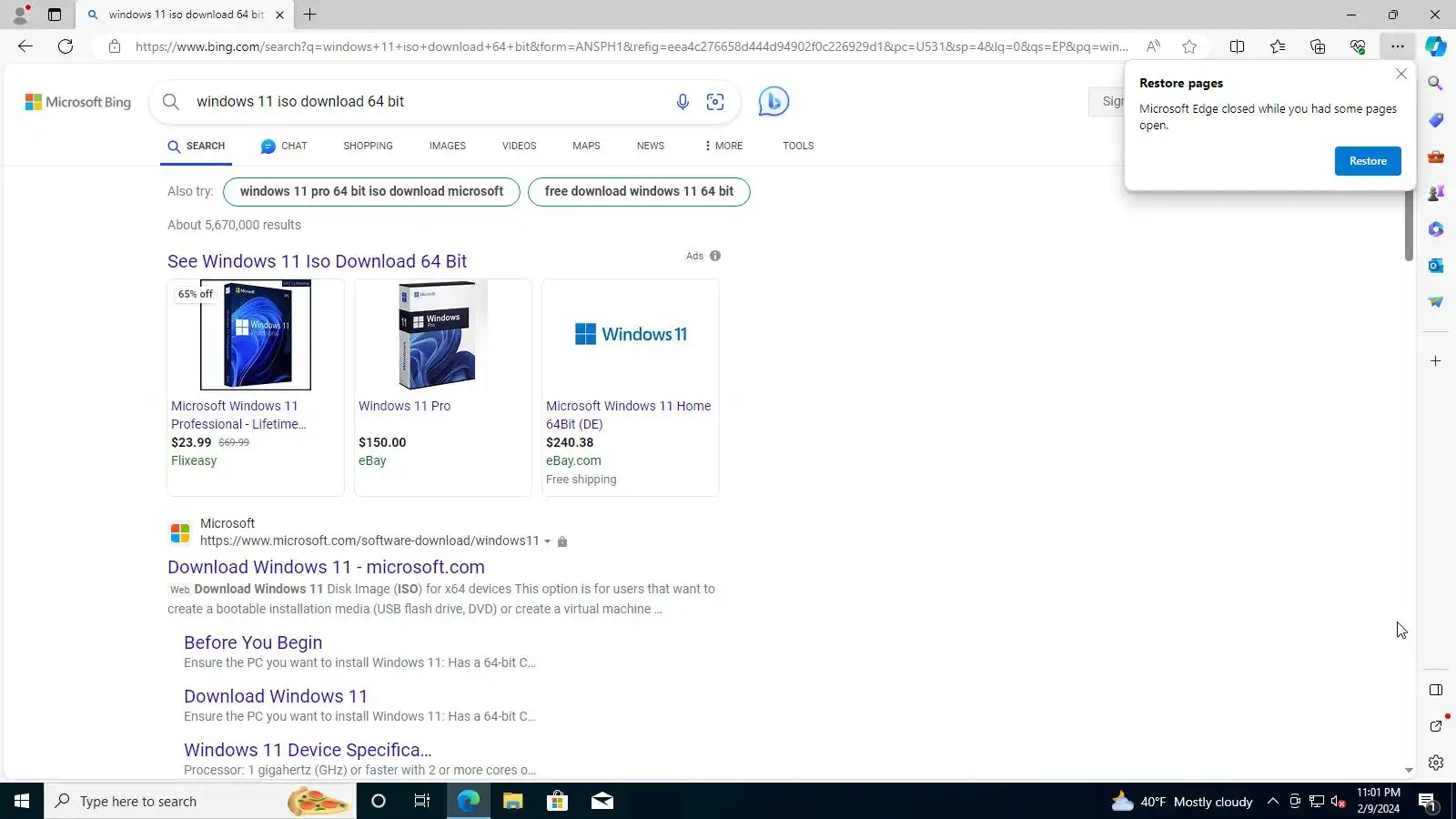
Task: Open Collections panel
Action: pyautogui.click(x=1318, y=46)
